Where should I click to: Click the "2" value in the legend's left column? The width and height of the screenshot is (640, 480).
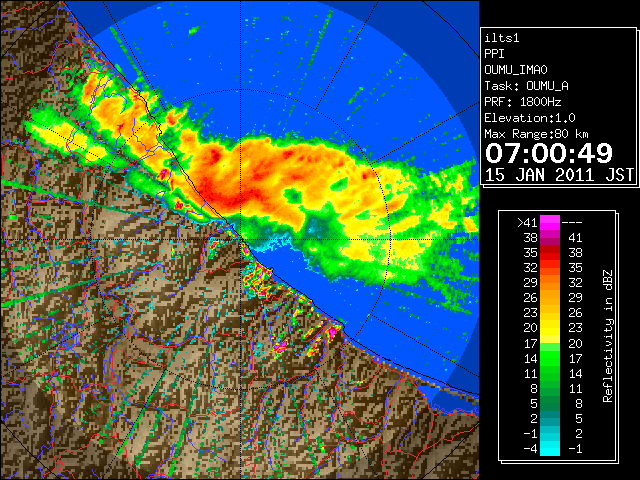[533, 418]
